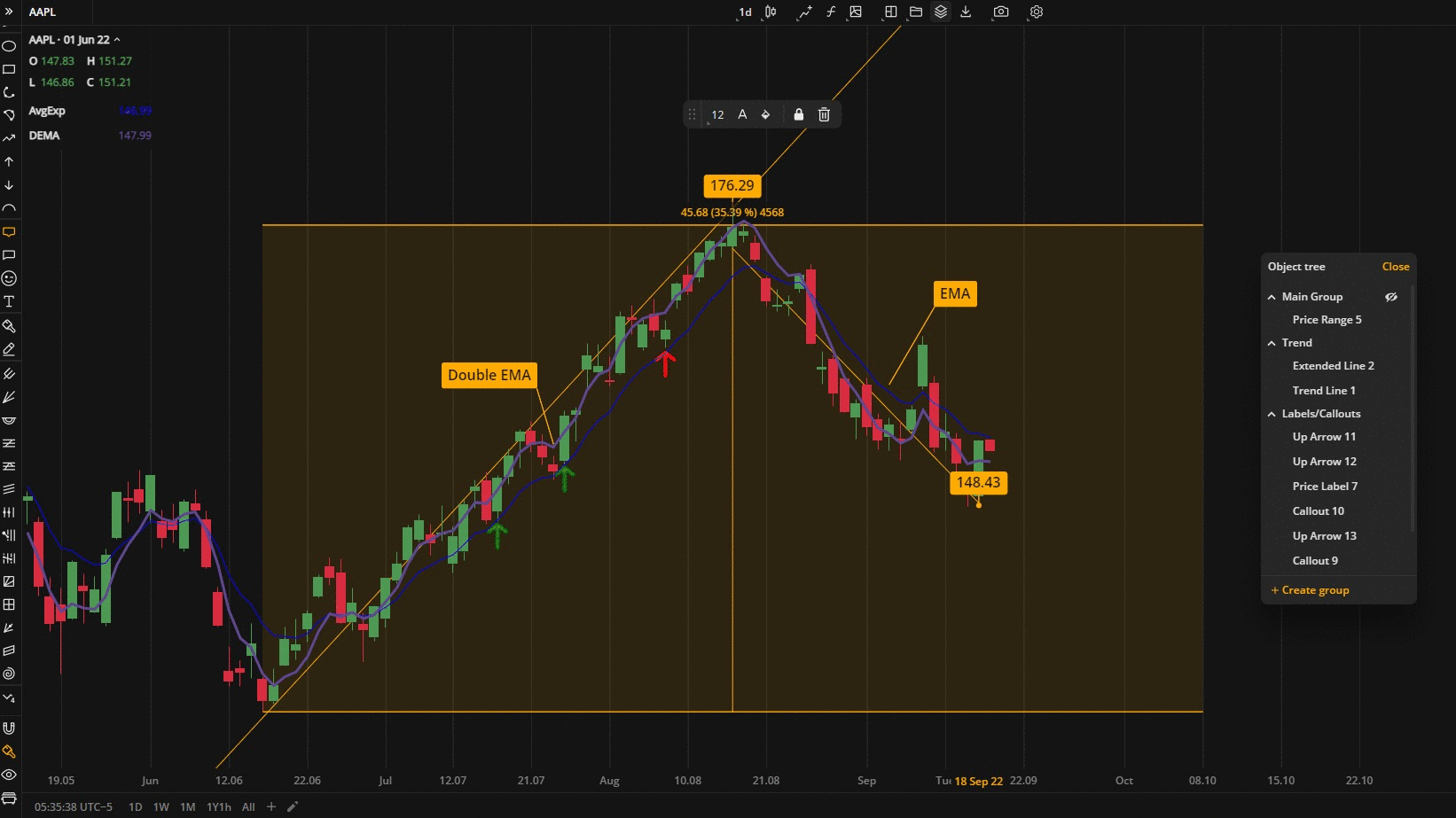The height and width of the screenshot is (818, 1456).
Task: Select Price Label 7 in object tree
Action: (x=1325, y=487)
